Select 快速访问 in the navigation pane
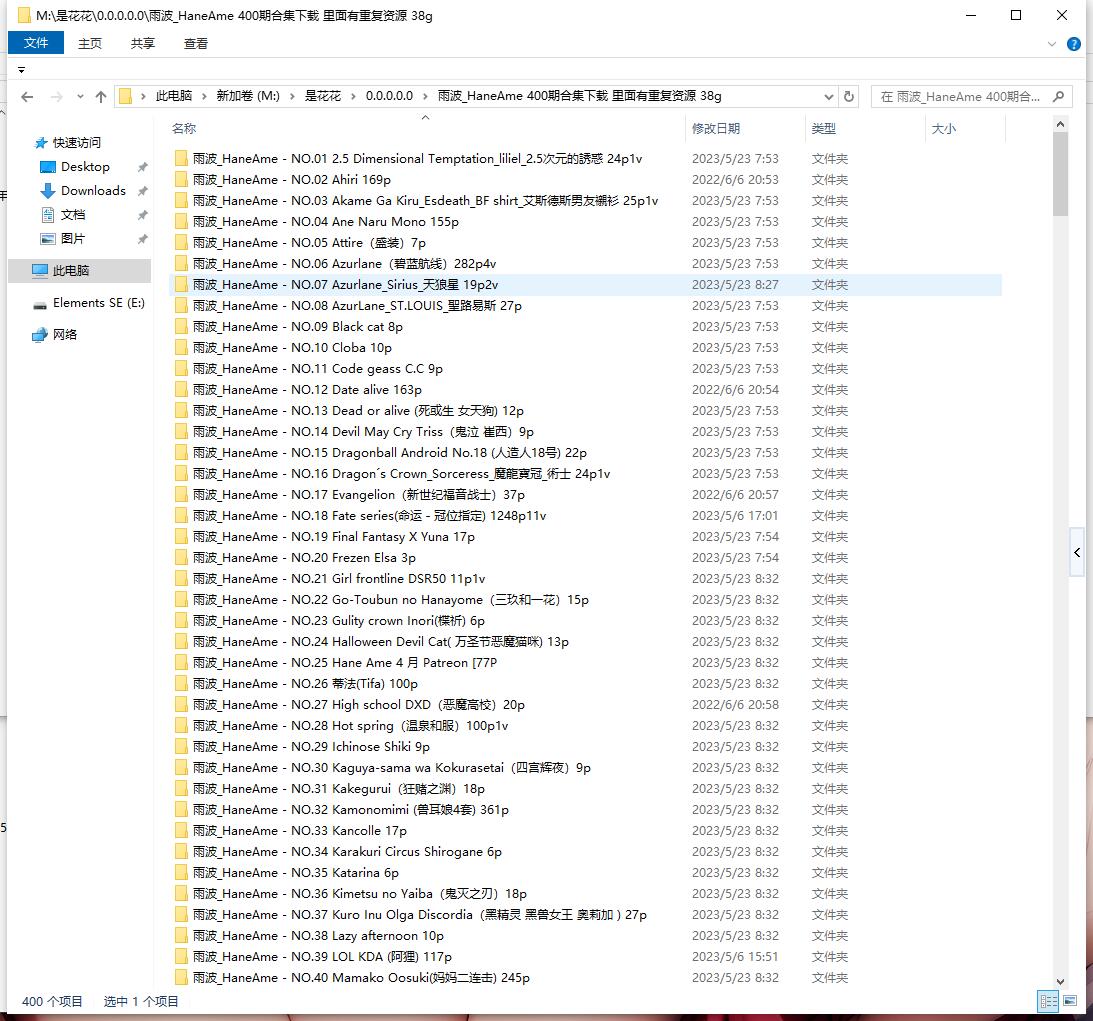 click(x=77, y=142)
